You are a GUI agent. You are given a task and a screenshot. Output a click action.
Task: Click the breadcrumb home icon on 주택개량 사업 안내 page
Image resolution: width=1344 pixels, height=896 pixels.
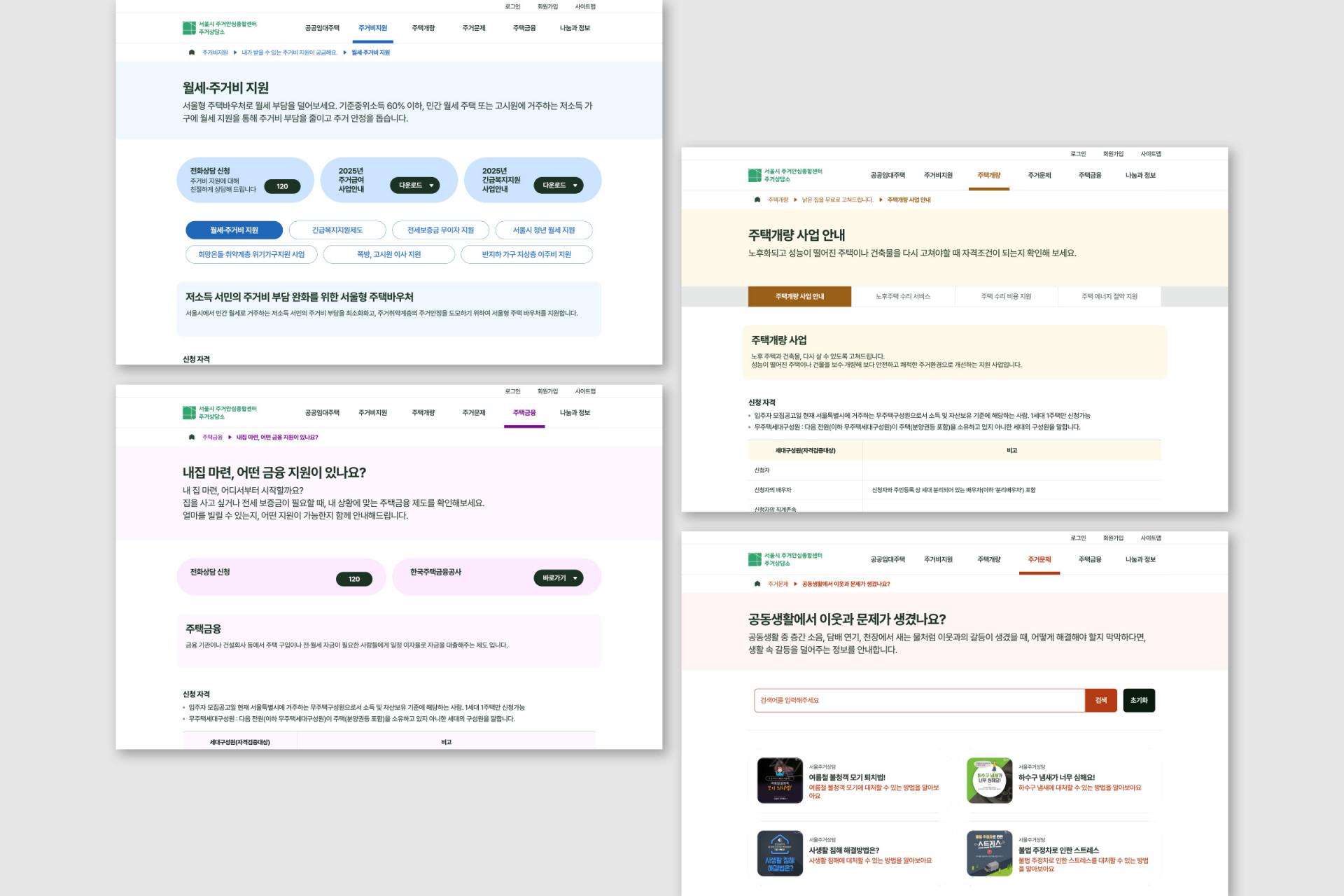[757, 199]
